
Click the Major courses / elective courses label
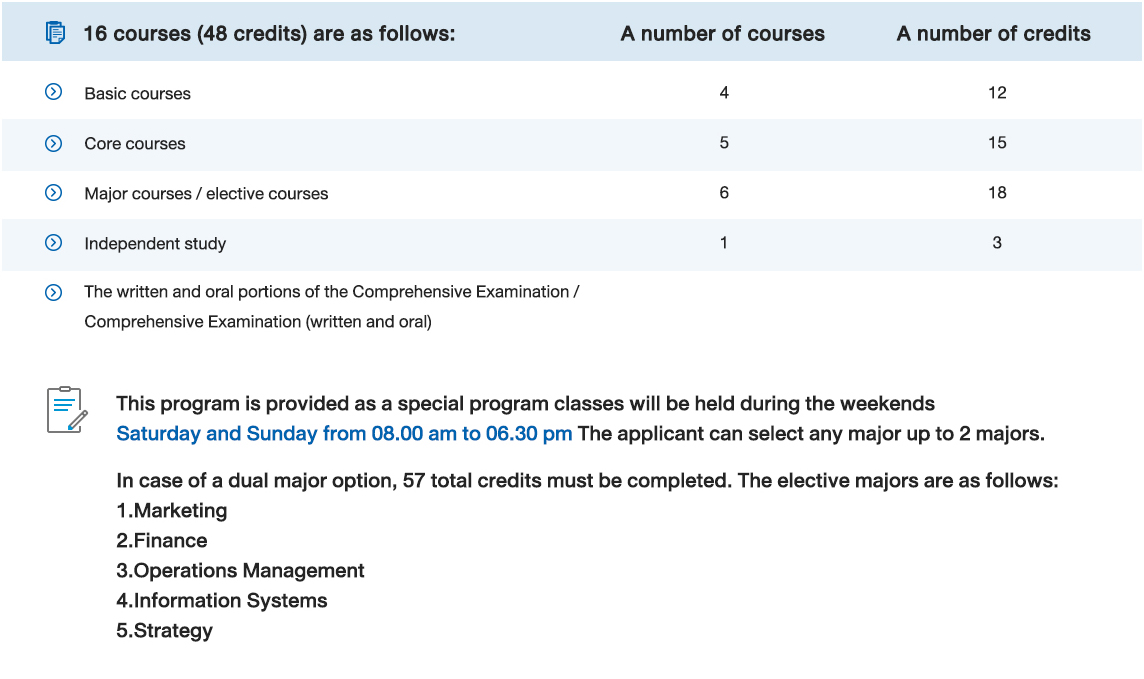coord(206,194)
